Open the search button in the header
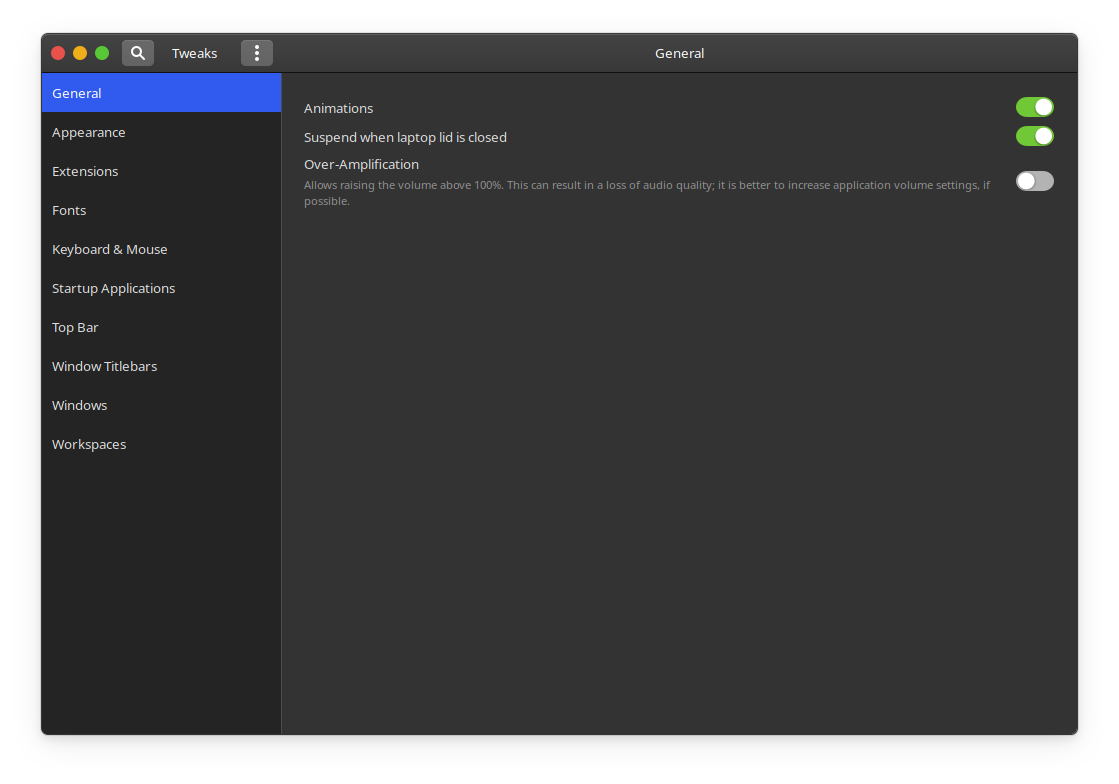The image size is (1119, 784). (138, 53)
